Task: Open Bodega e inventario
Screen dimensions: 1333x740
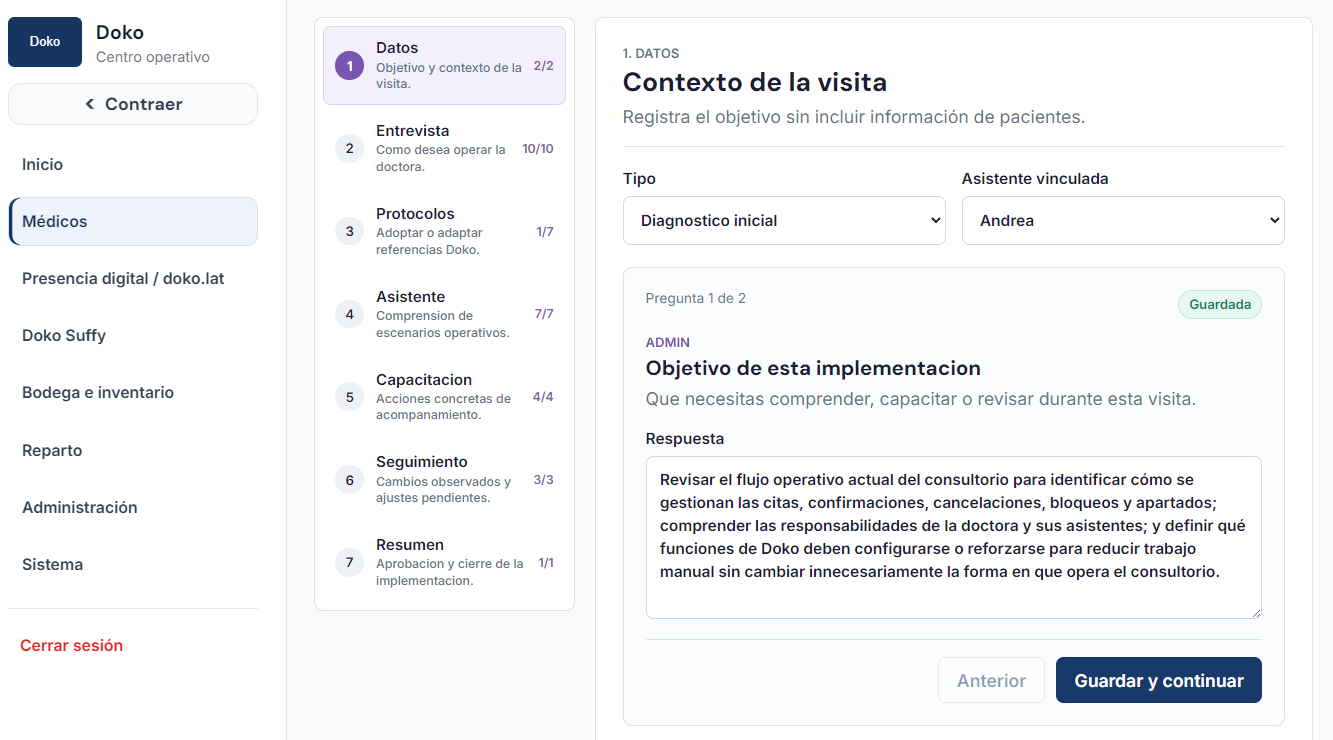Action: click(133, 393)
